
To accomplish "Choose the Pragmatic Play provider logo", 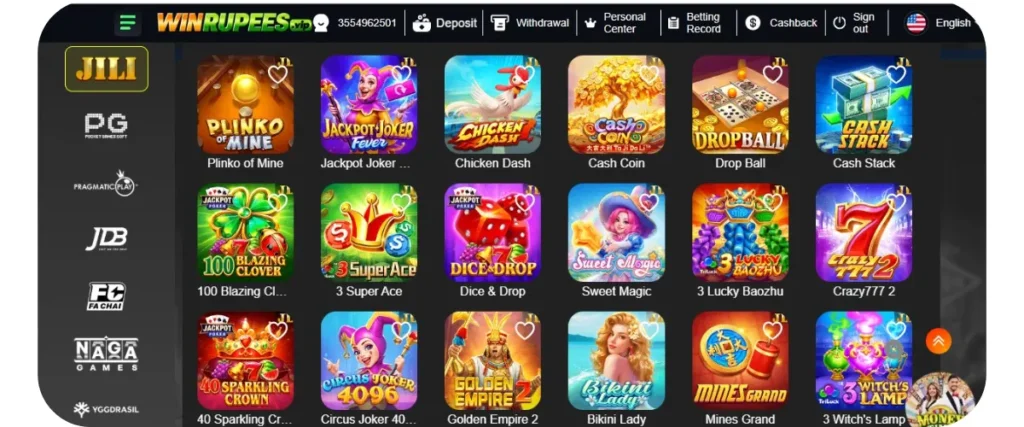I will [105, 184].
